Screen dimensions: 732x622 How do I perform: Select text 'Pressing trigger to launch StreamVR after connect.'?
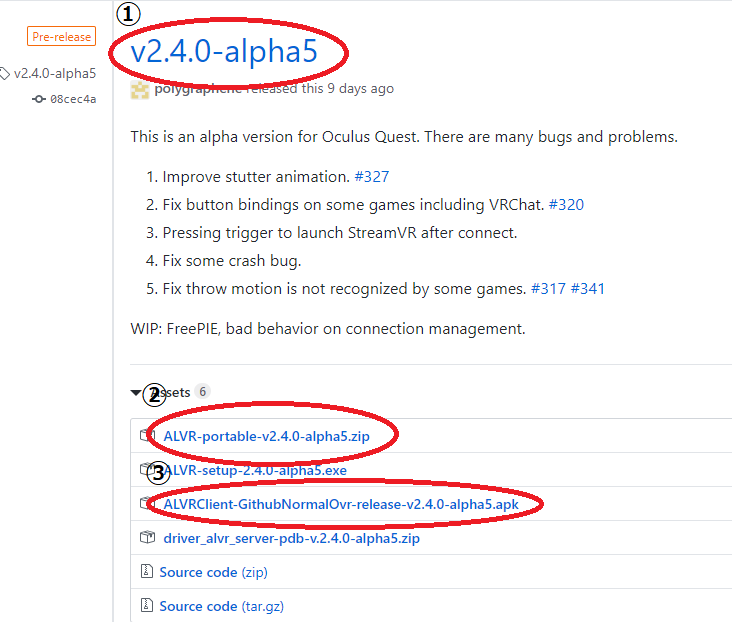(x=340, y=233)
